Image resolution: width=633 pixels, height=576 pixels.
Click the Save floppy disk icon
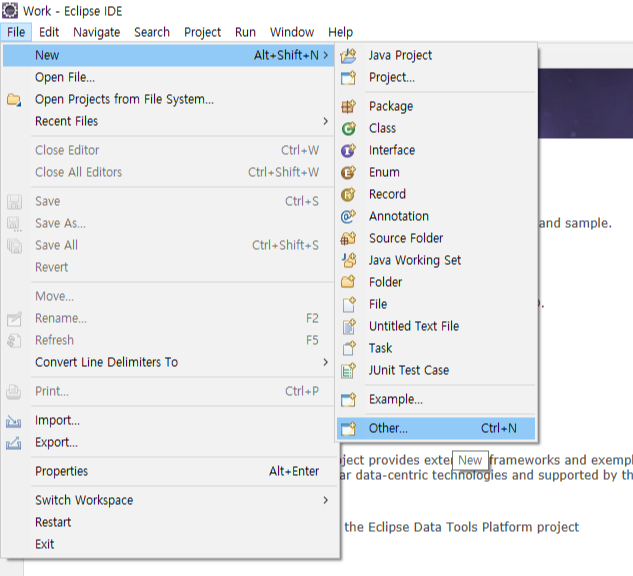pos(15,202)
